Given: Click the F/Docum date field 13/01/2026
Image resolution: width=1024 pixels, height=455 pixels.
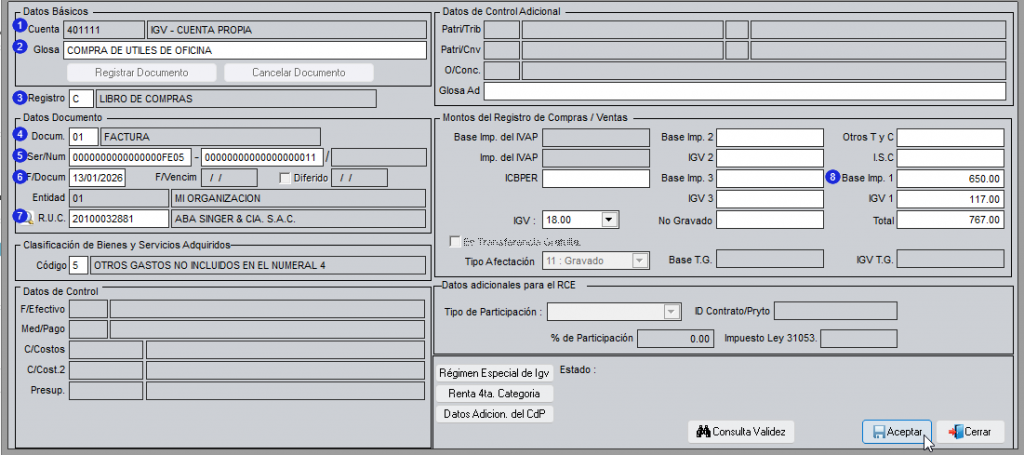Looking at the screenshot, I should 97,178.
